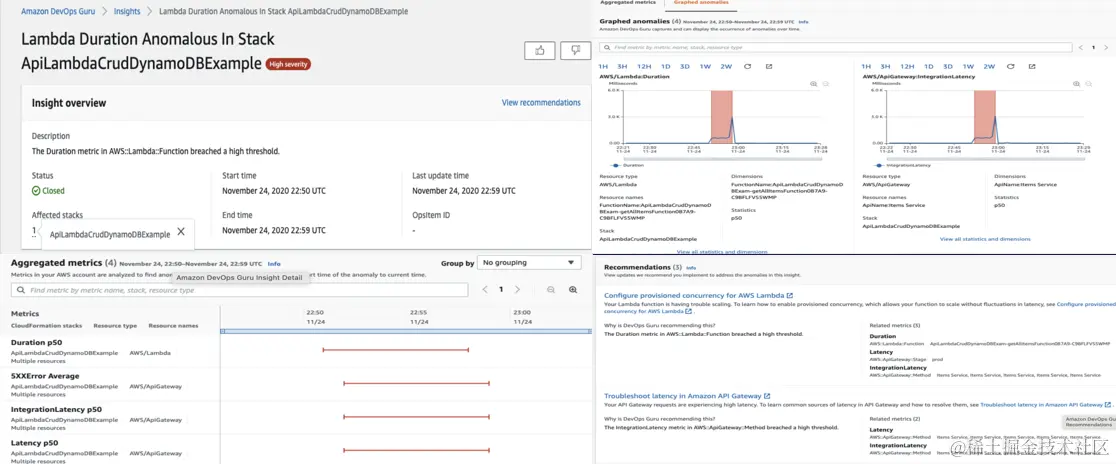Screen dimensions: 1116x464
Task: Click the Duration p50 anomaly timeline bar
Action: (x=396, y=349)
